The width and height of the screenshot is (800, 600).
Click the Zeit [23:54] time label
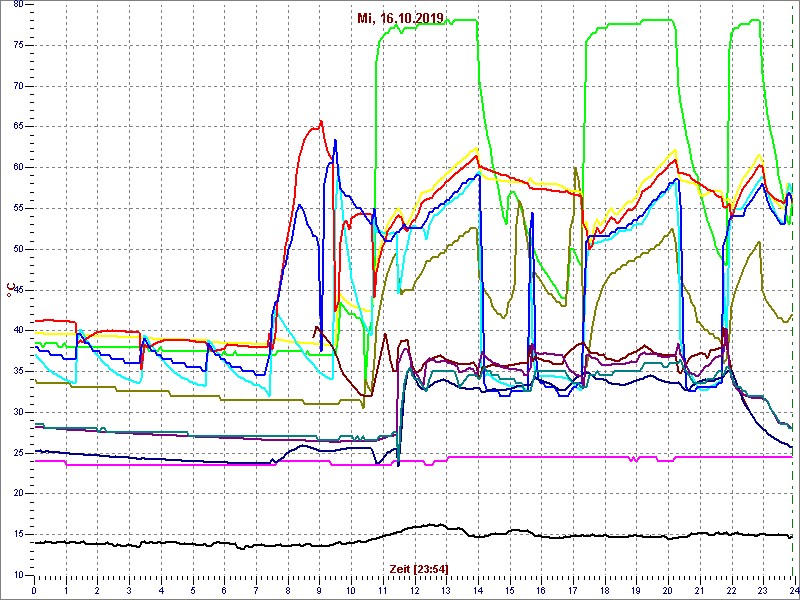[419, 568]
